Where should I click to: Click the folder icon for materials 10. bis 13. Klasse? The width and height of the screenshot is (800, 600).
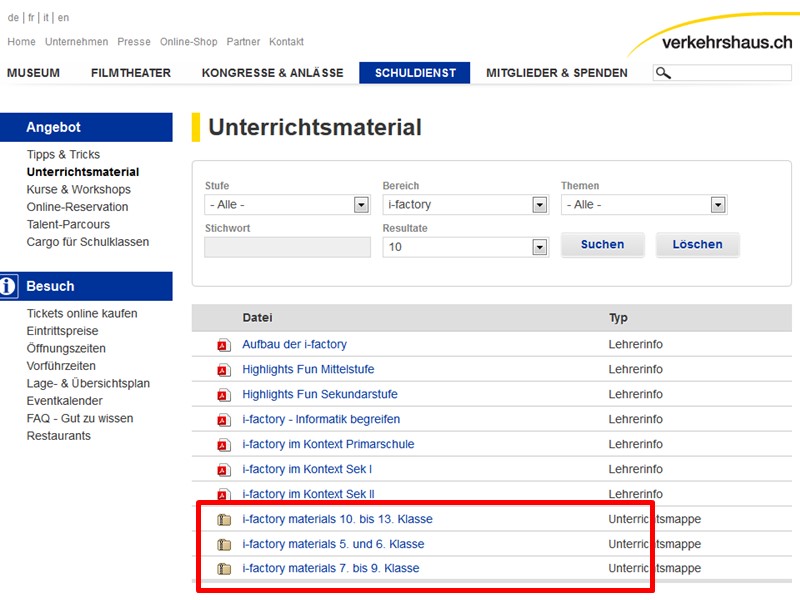point(224,520)
